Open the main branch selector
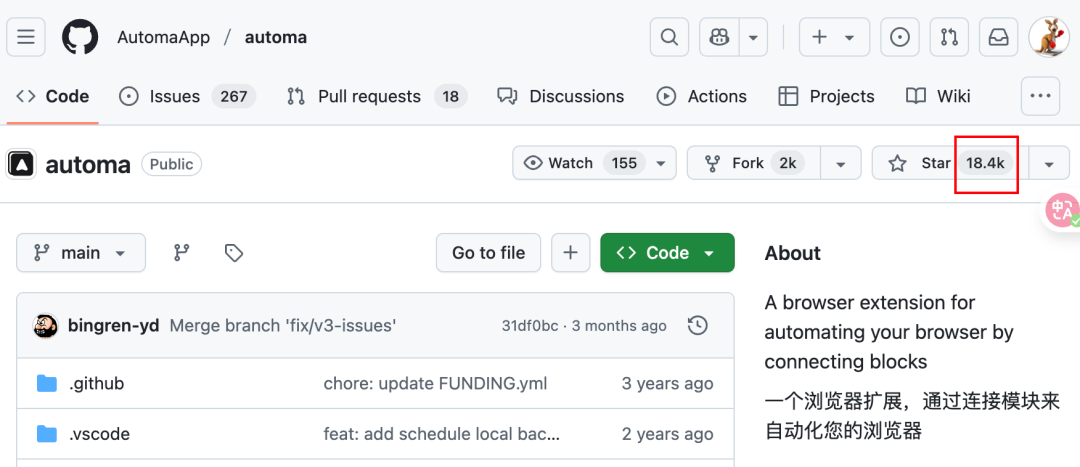 click(x=81, y=253)
